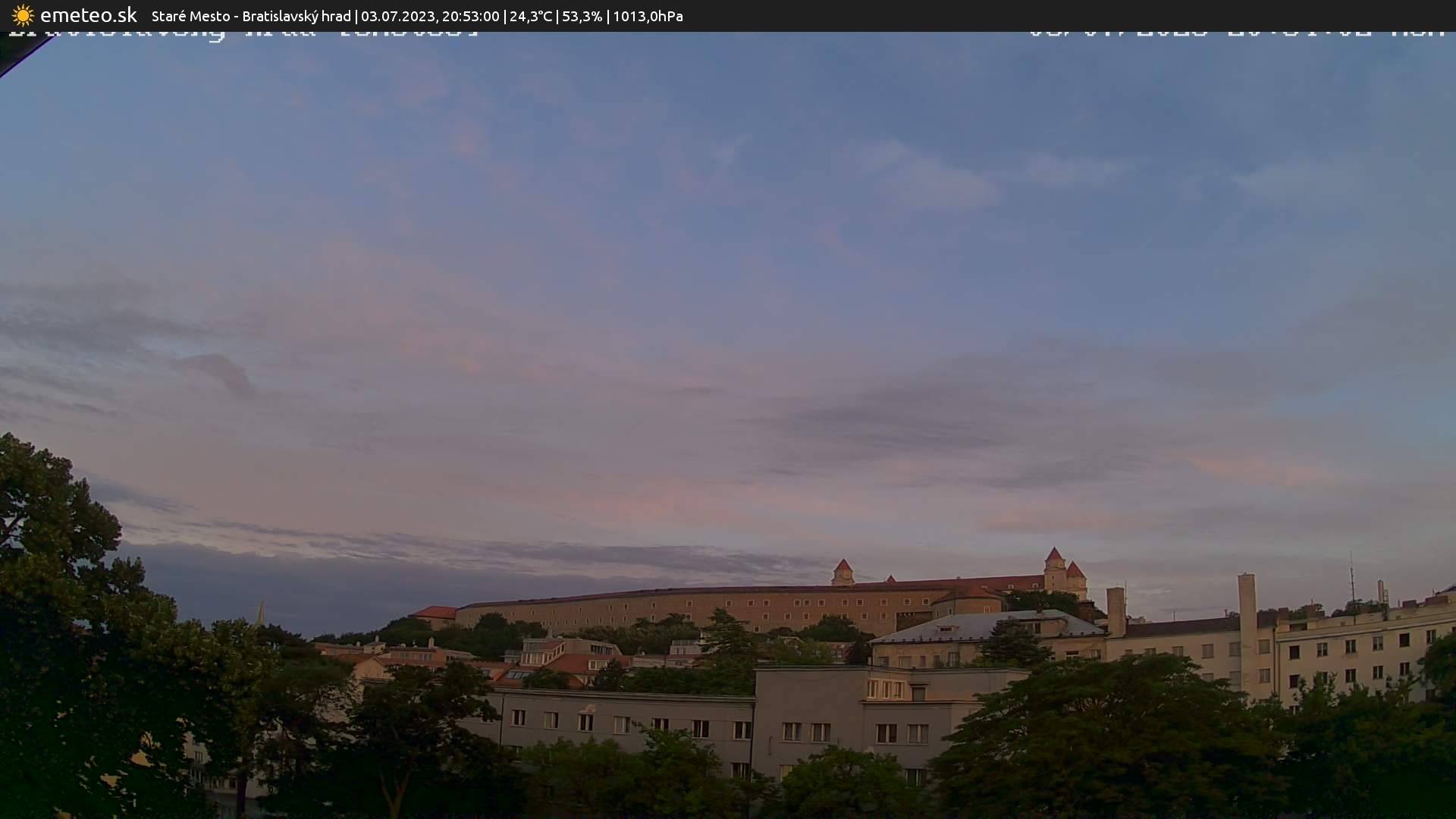Click the camera timestamp overlay top-right

(1236, 33)
